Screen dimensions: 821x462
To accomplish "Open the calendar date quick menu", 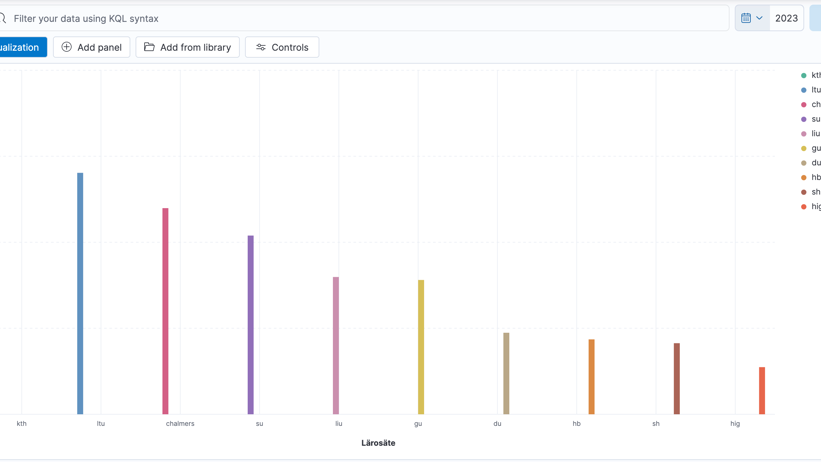I will click(x=752, y=18).
